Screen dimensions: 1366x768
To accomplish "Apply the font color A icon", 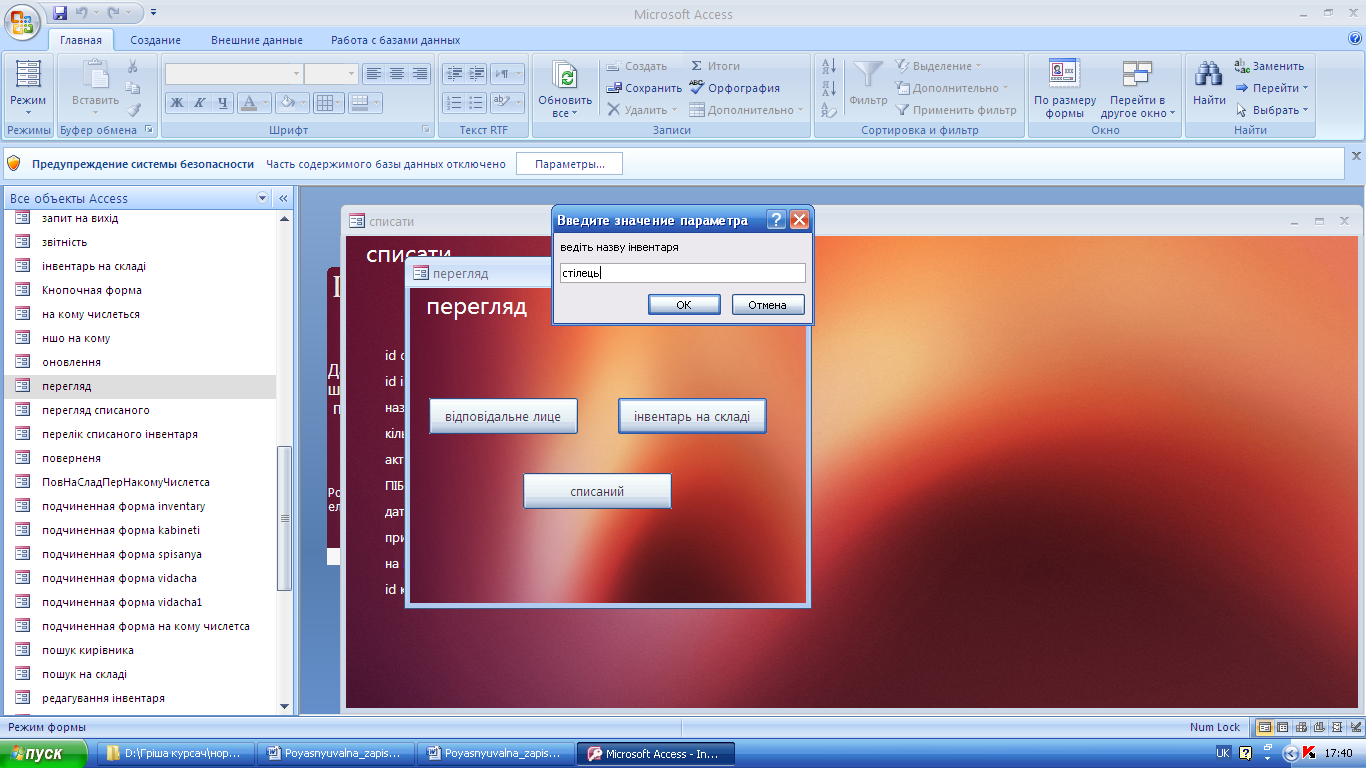I will click(248, 102).
